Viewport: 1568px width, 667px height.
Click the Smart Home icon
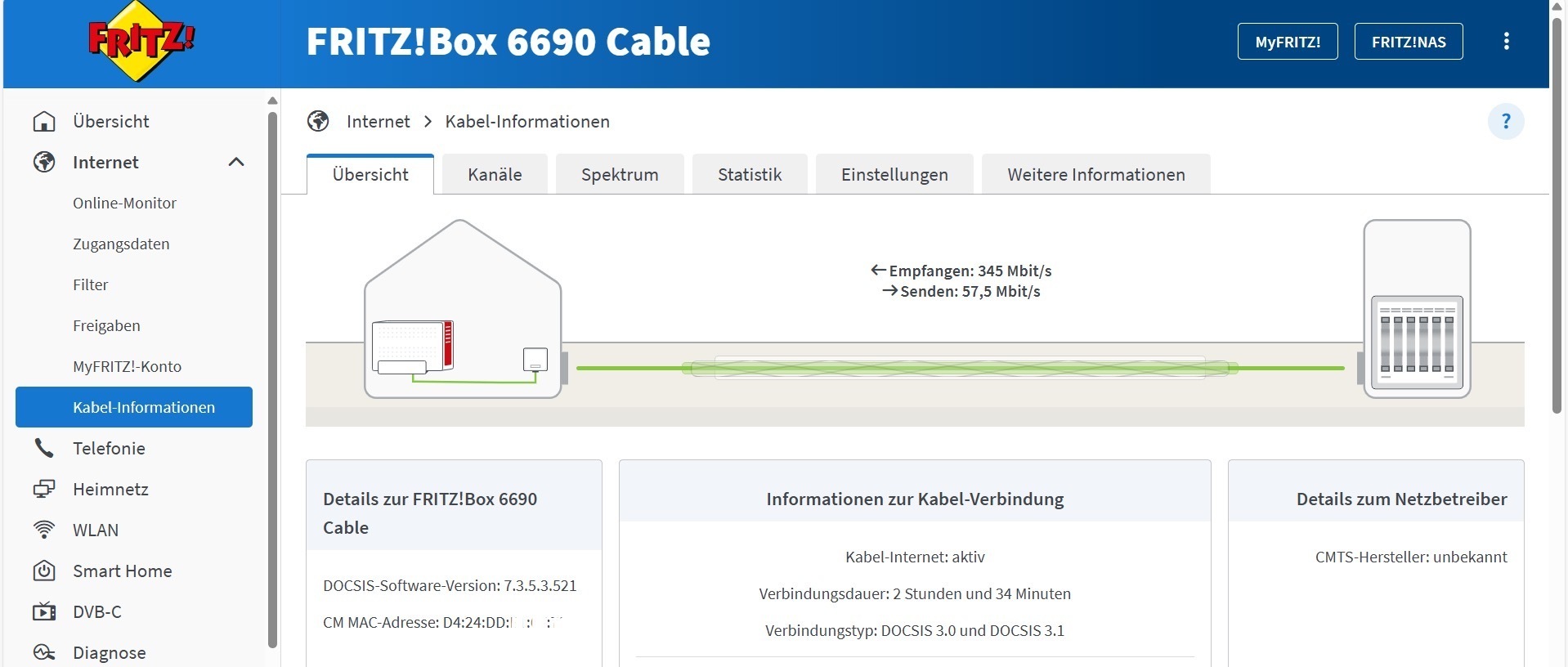[x=44, y=571]
